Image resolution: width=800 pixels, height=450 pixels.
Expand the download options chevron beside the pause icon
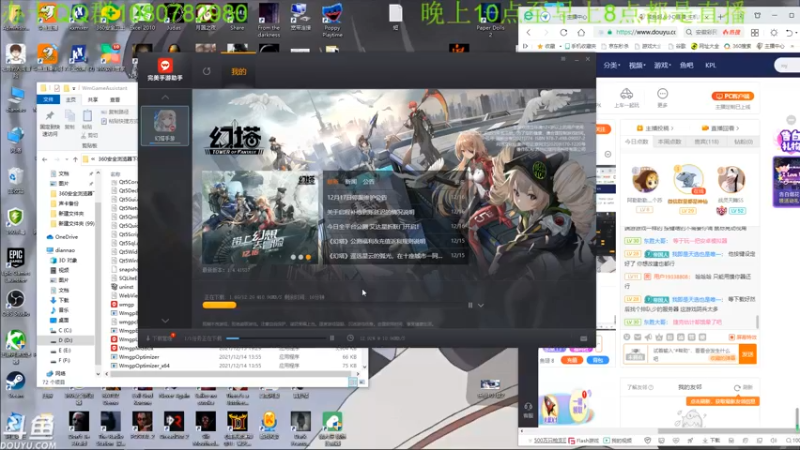coord(481,305)
